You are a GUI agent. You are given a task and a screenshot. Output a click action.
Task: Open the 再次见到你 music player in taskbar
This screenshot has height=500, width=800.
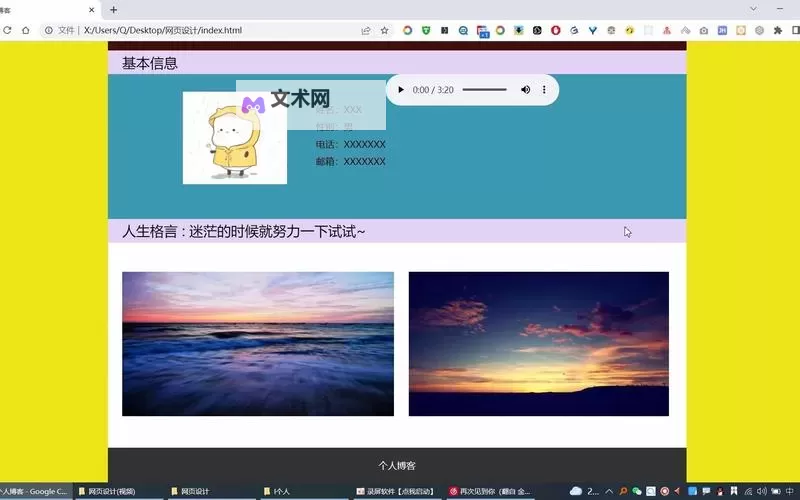(490, 491)
